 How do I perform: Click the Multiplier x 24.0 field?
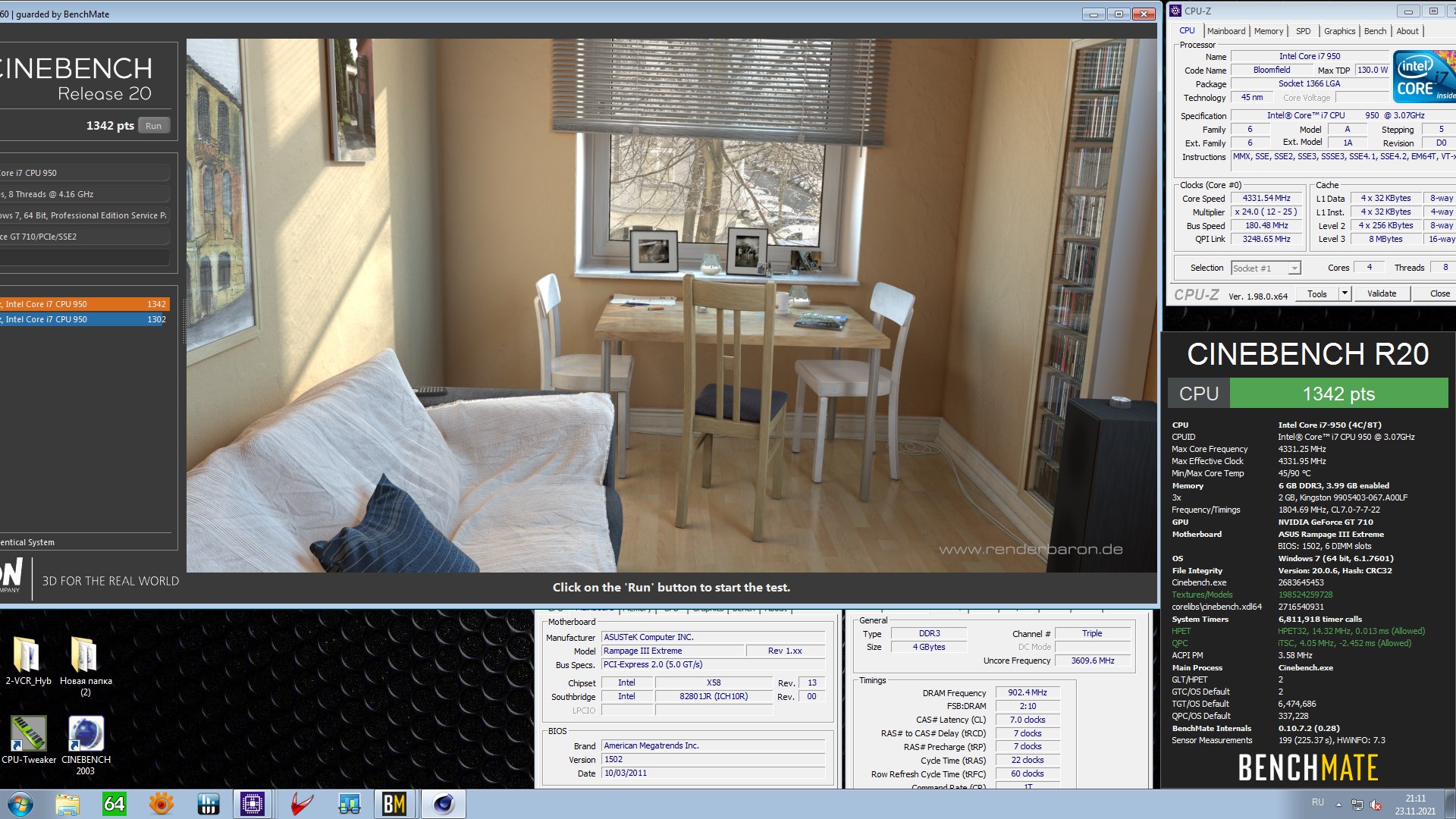point(1266,212)
